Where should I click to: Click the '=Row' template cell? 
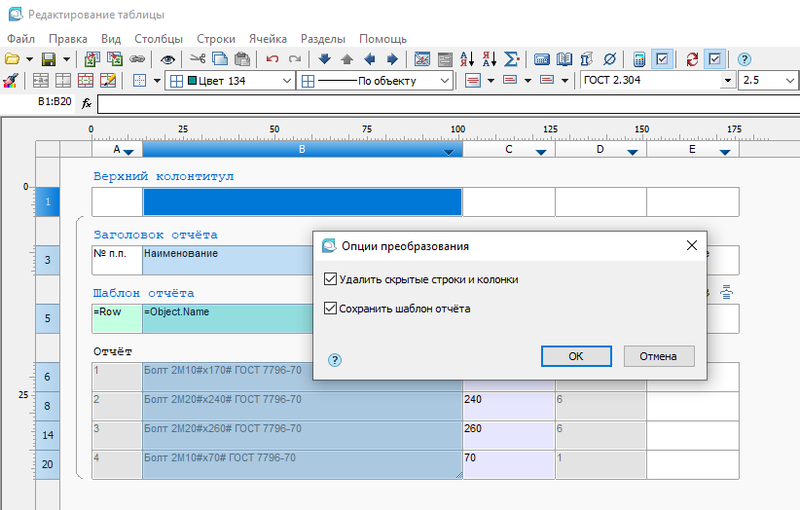tap(117, 319)
